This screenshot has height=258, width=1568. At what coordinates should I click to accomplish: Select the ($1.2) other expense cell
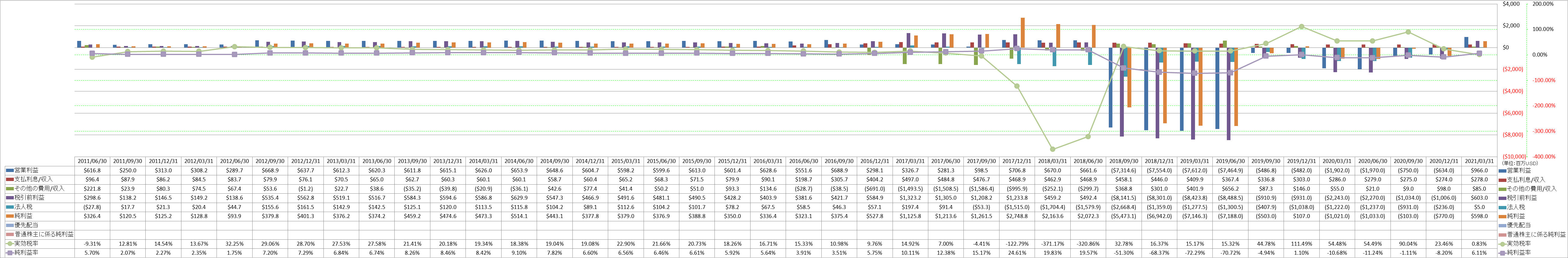point(305,189)
